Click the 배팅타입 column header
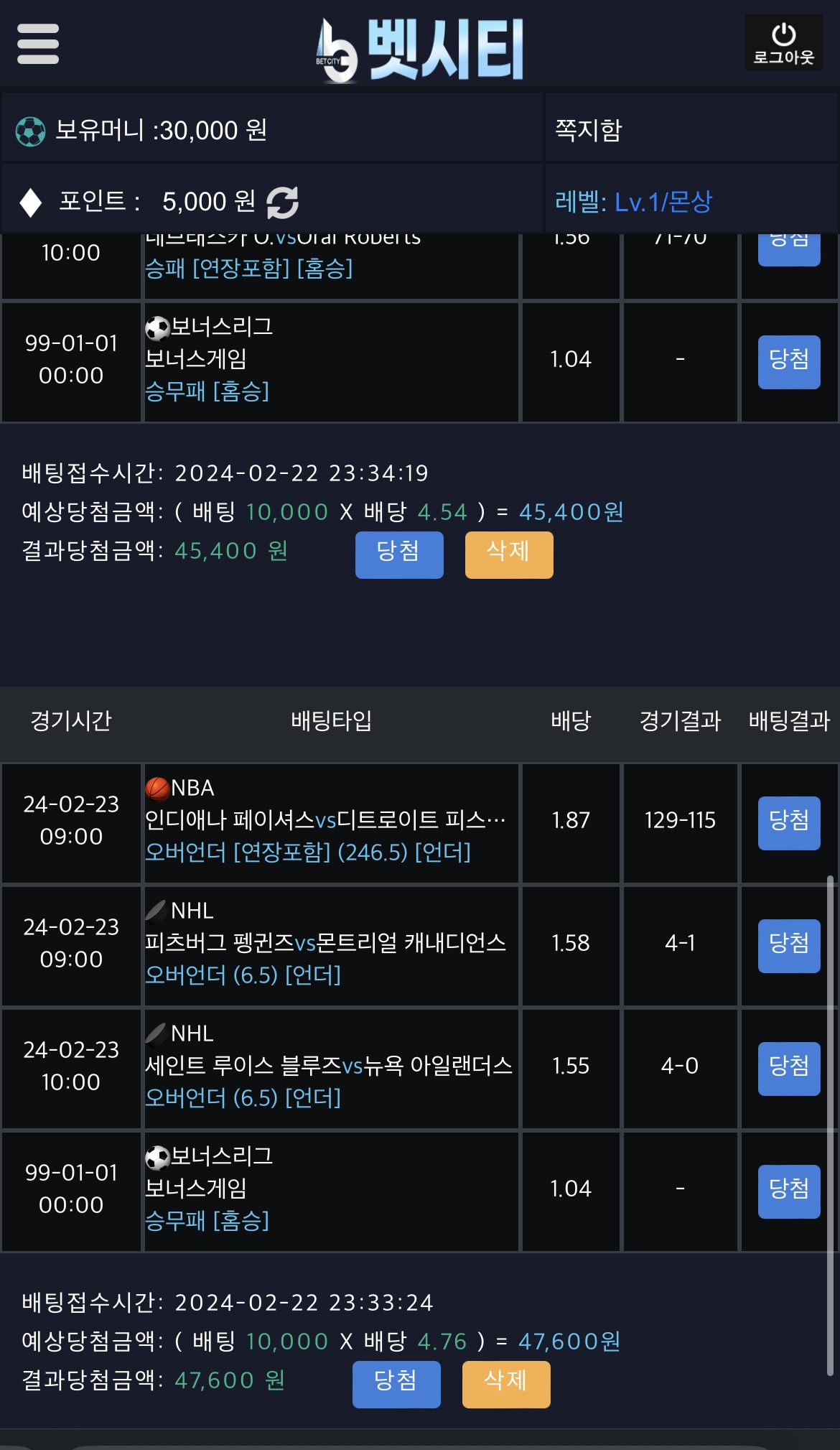Screen dimensions: 840x1450 (332, 720)
